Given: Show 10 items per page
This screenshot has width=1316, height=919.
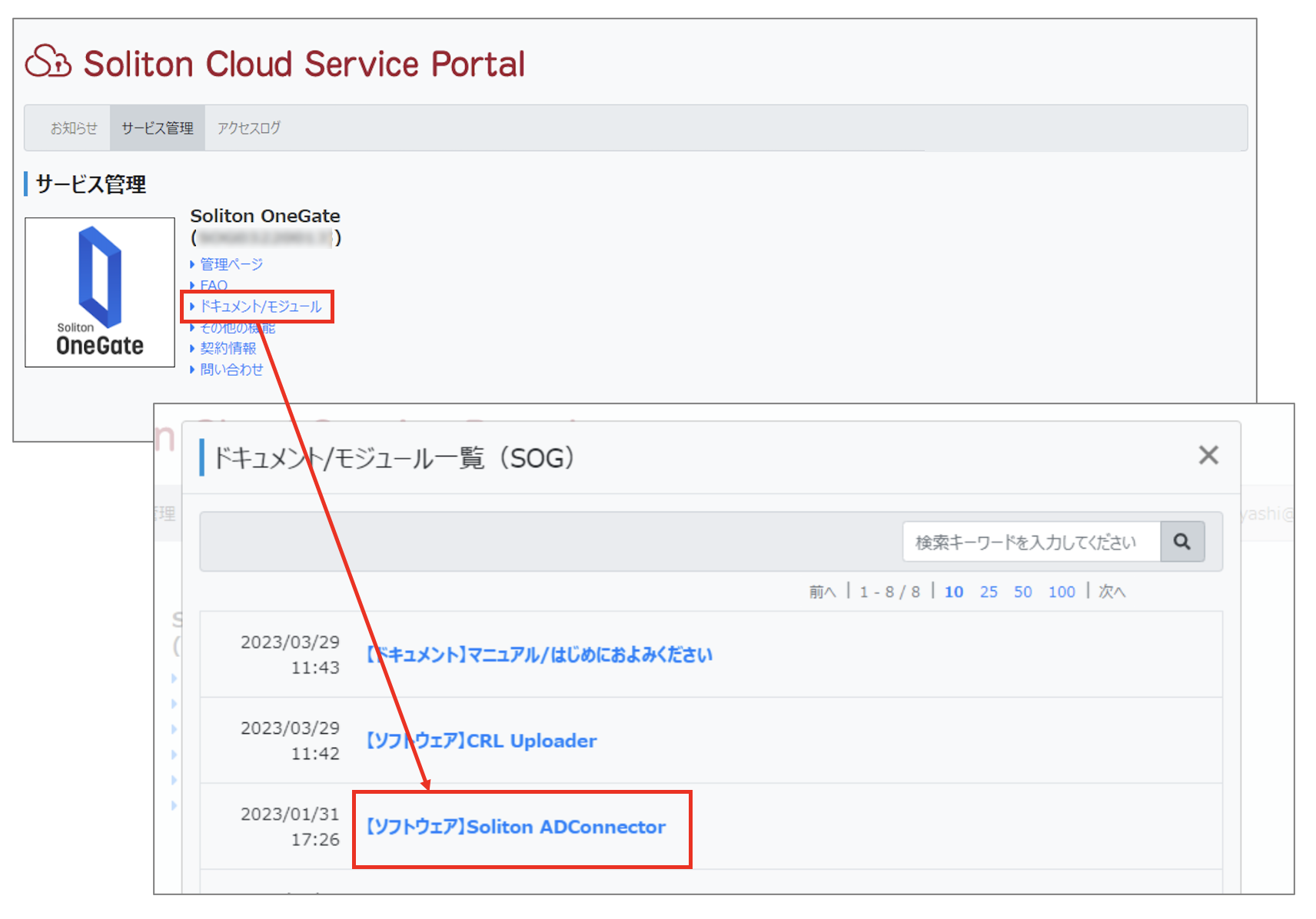Looking at the screenshot, I should point(954,592).
